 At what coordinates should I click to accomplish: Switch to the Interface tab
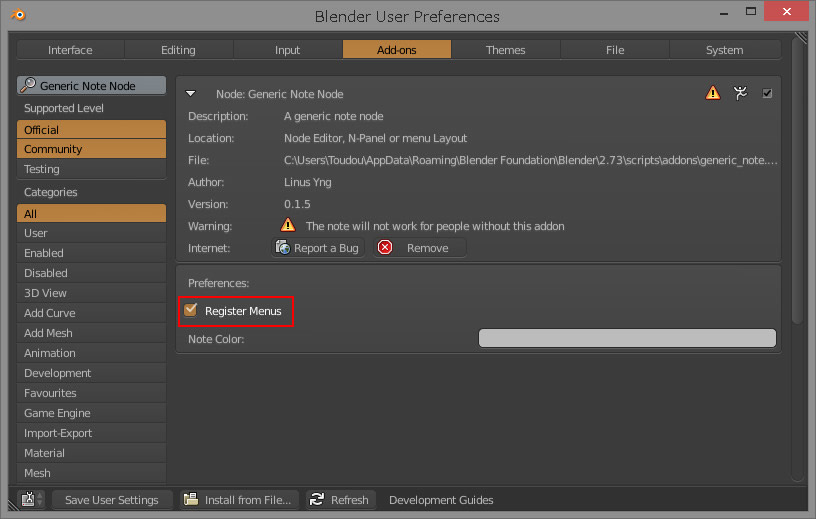pos(70,50)
